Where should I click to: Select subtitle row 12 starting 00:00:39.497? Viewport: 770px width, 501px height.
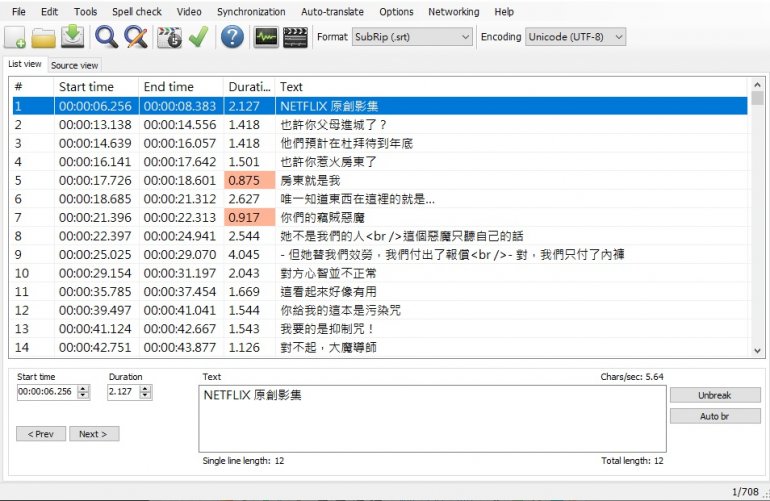(380, 310)
